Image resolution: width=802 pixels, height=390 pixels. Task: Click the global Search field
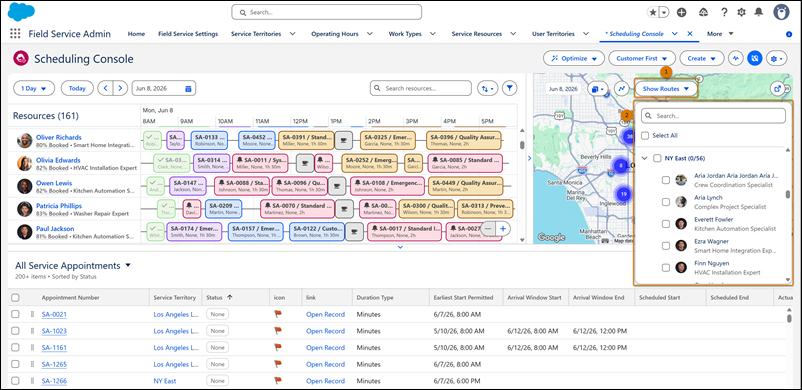(x=326, y=12)
